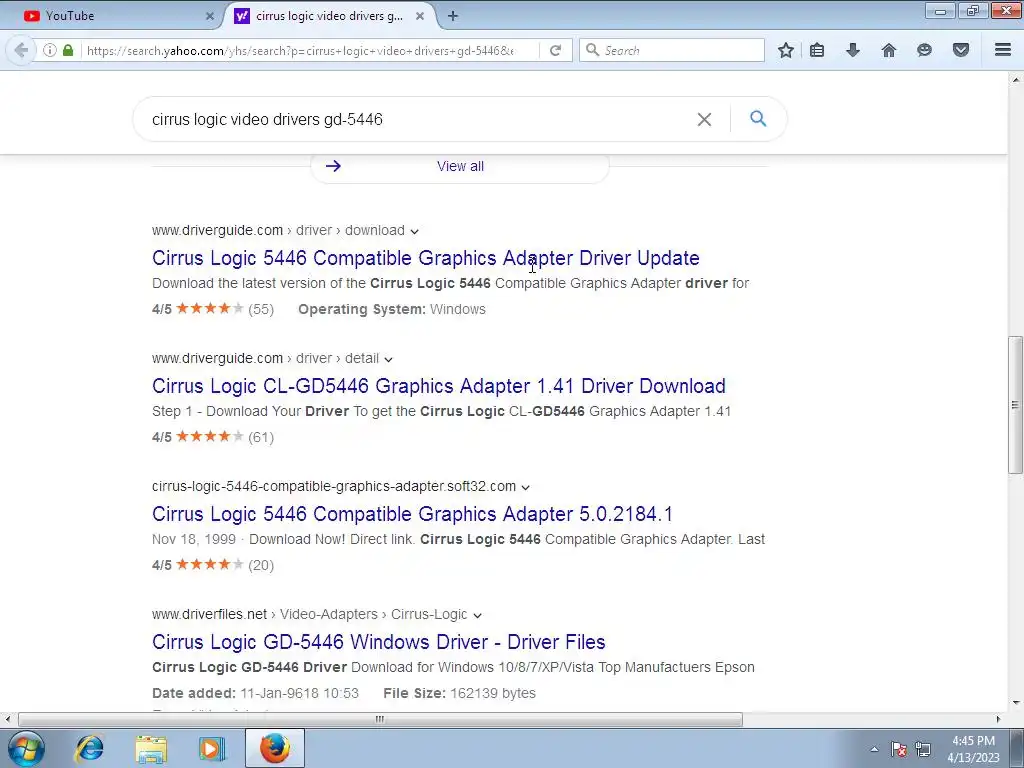The image size is (1024, 768).
Task: Expand dropdown next to driverguide driver › detail
Action: point(388,359)
